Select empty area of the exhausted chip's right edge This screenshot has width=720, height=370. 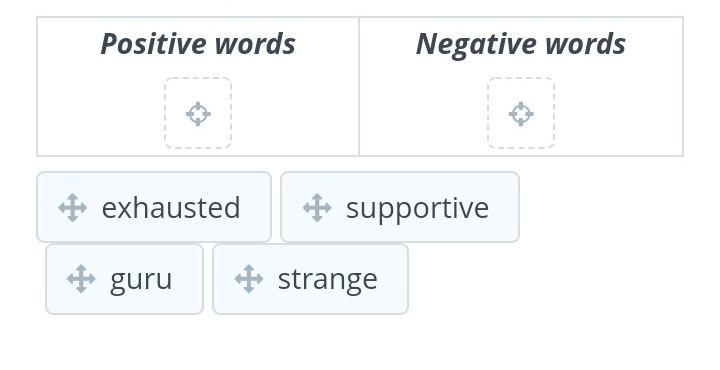(x=256, y=207)
